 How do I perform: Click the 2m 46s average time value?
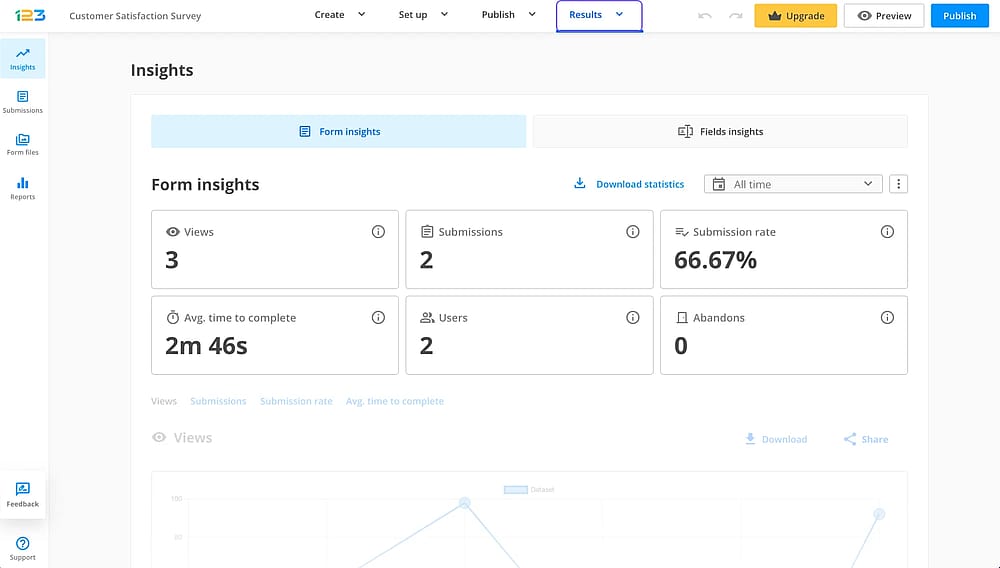206,346
